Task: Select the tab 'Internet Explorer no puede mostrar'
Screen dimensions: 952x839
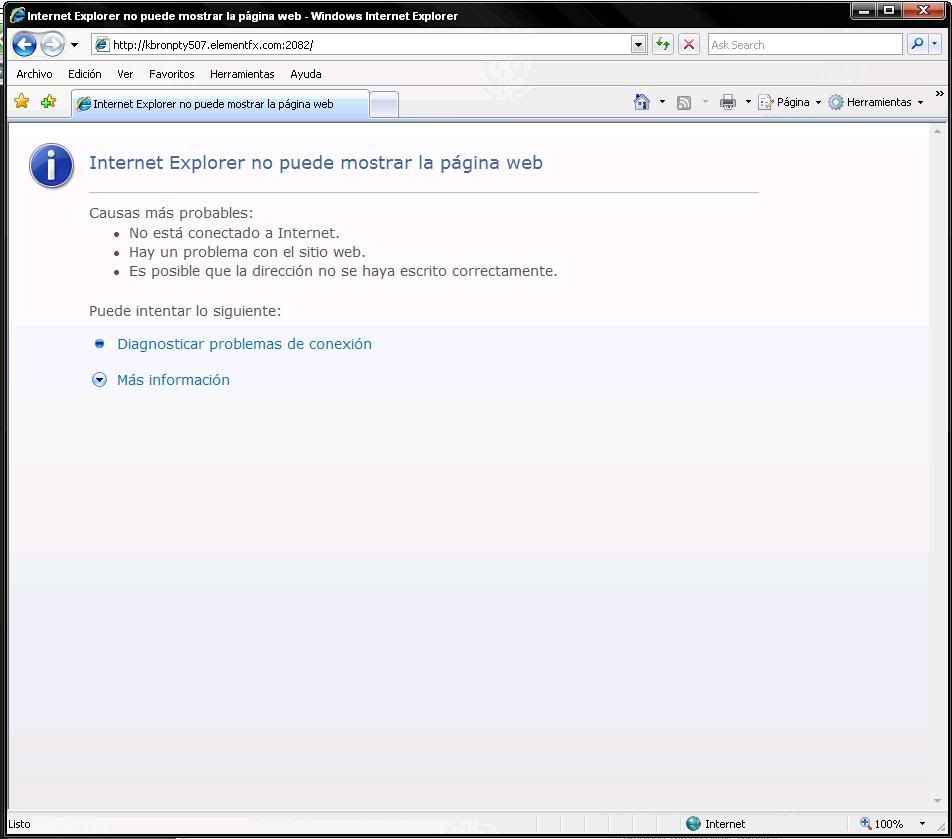Action: point(220,104)
